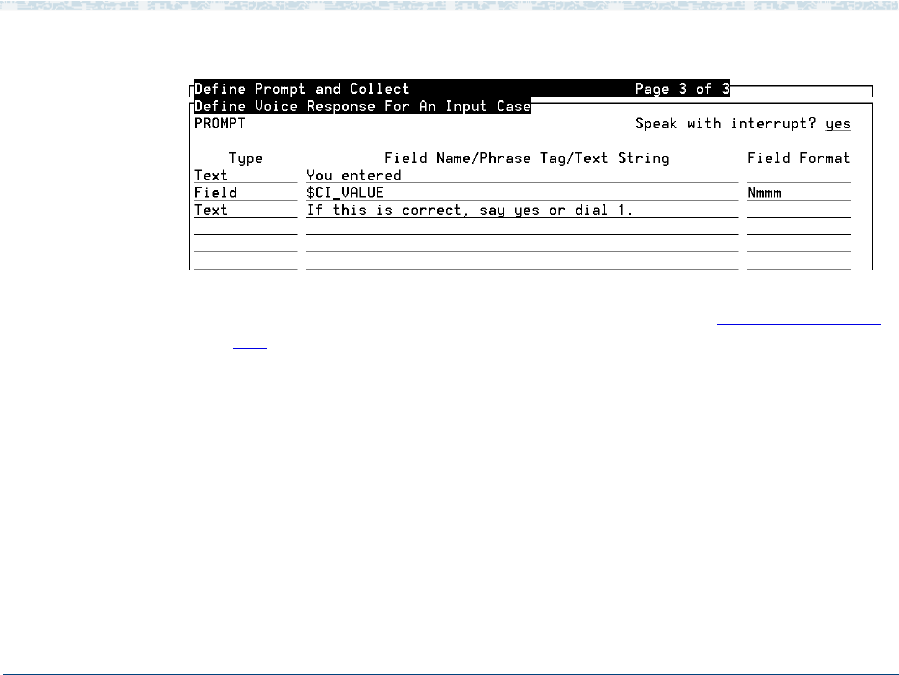Click the 'Field Format' column header
The image size is (899, 675).
pyautogui.click(x=798, y=158)
